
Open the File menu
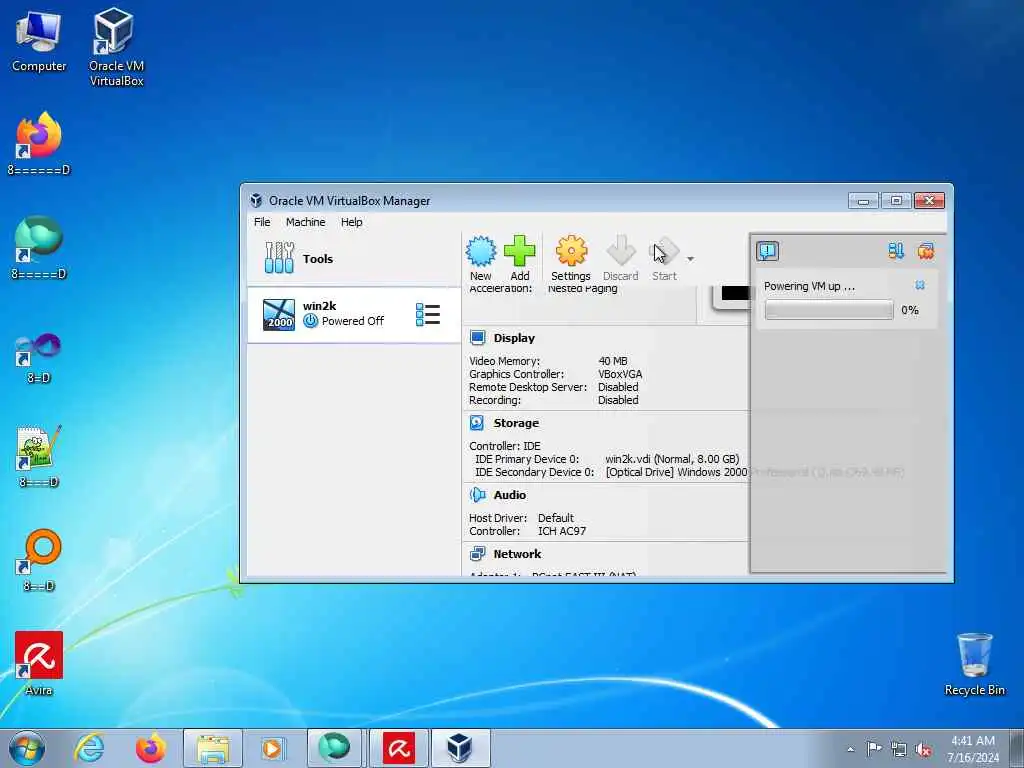pyautogui.click(x=262, y=222)
